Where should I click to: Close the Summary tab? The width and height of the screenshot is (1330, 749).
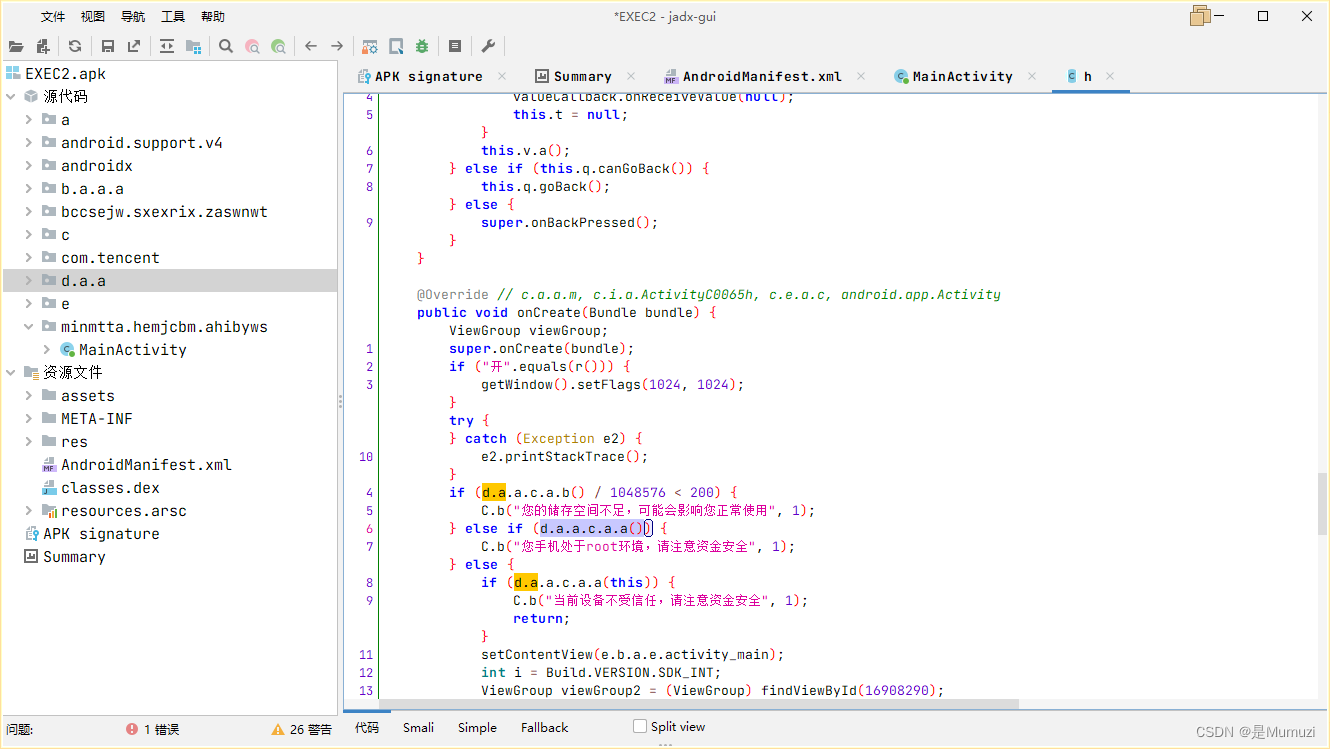click(x=631, y=76)
